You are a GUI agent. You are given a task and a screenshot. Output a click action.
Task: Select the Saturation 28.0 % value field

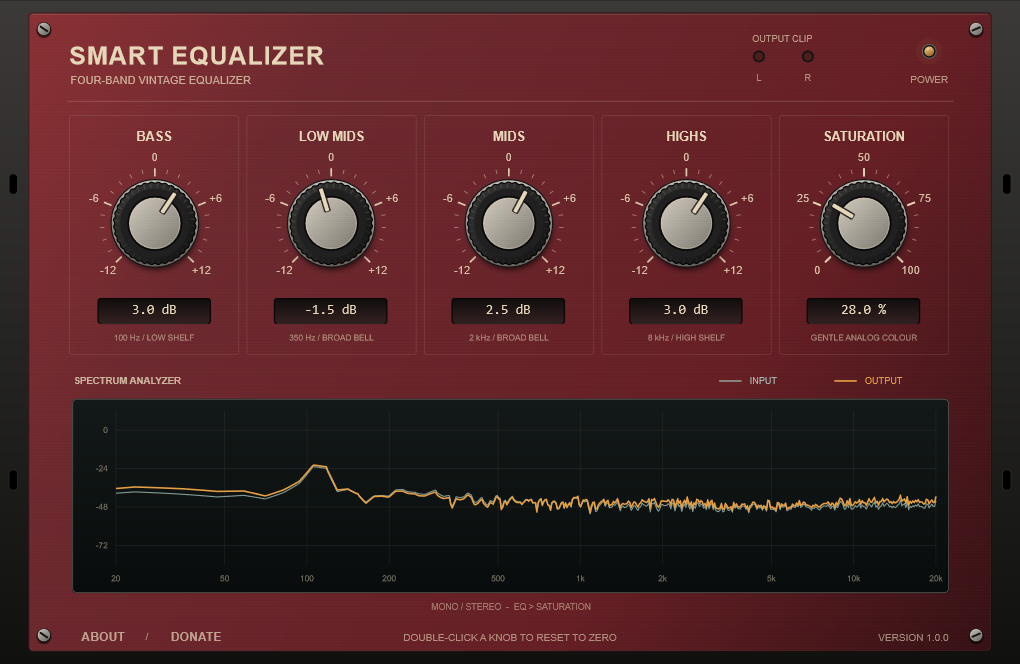pos(863,310)
